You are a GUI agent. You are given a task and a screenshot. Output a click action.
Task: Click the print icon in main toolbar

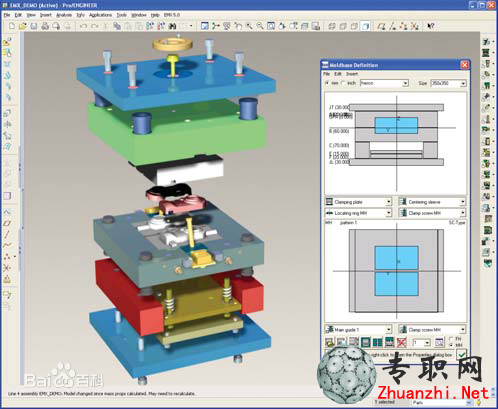45,26
